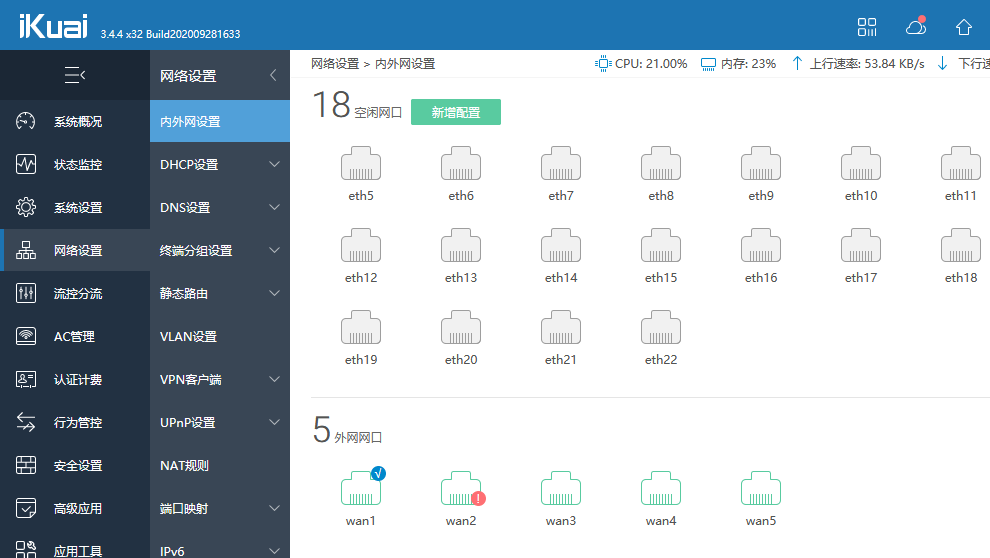The height and width of the screenshot is (558, 990).
Task: Collapse the 网络设置 submenu panel arrow
Action: [x=273, y=75]
